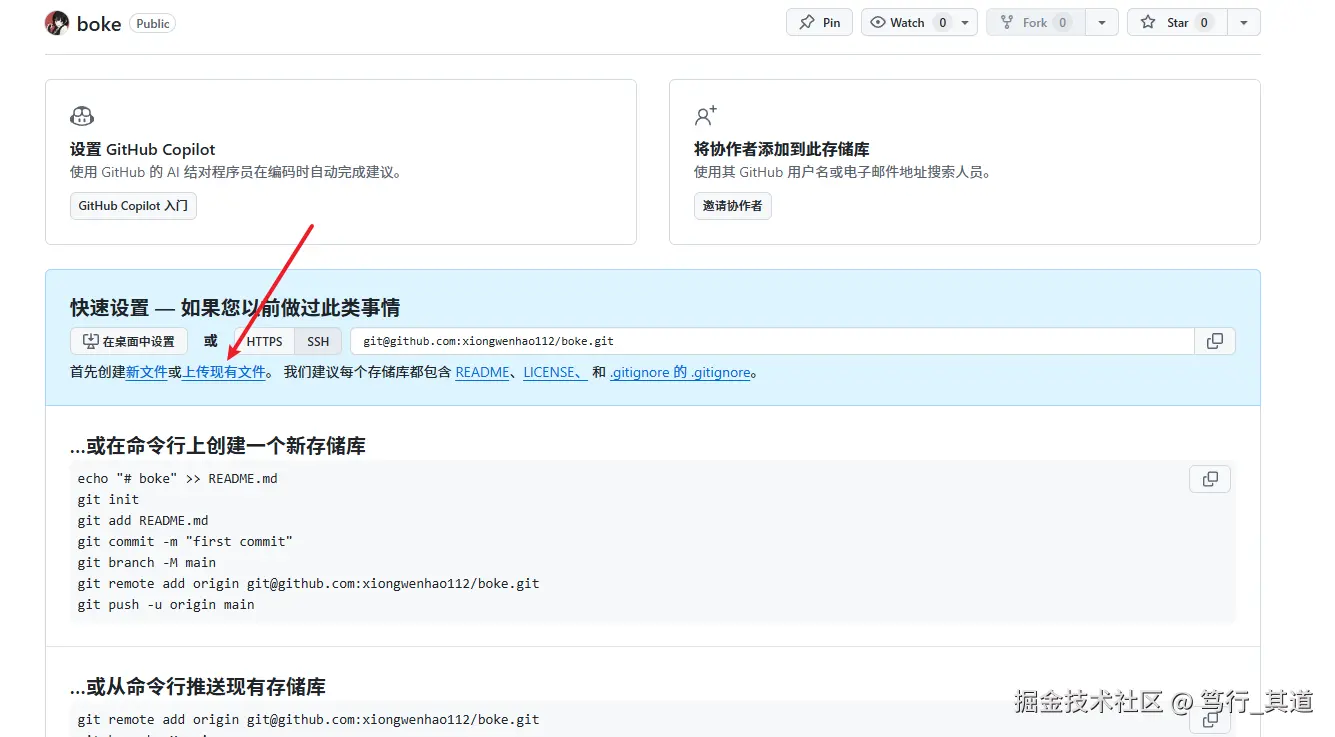
Task: Click the 'git commit -m "first commit"' line
Action: [x=185, y=541]
